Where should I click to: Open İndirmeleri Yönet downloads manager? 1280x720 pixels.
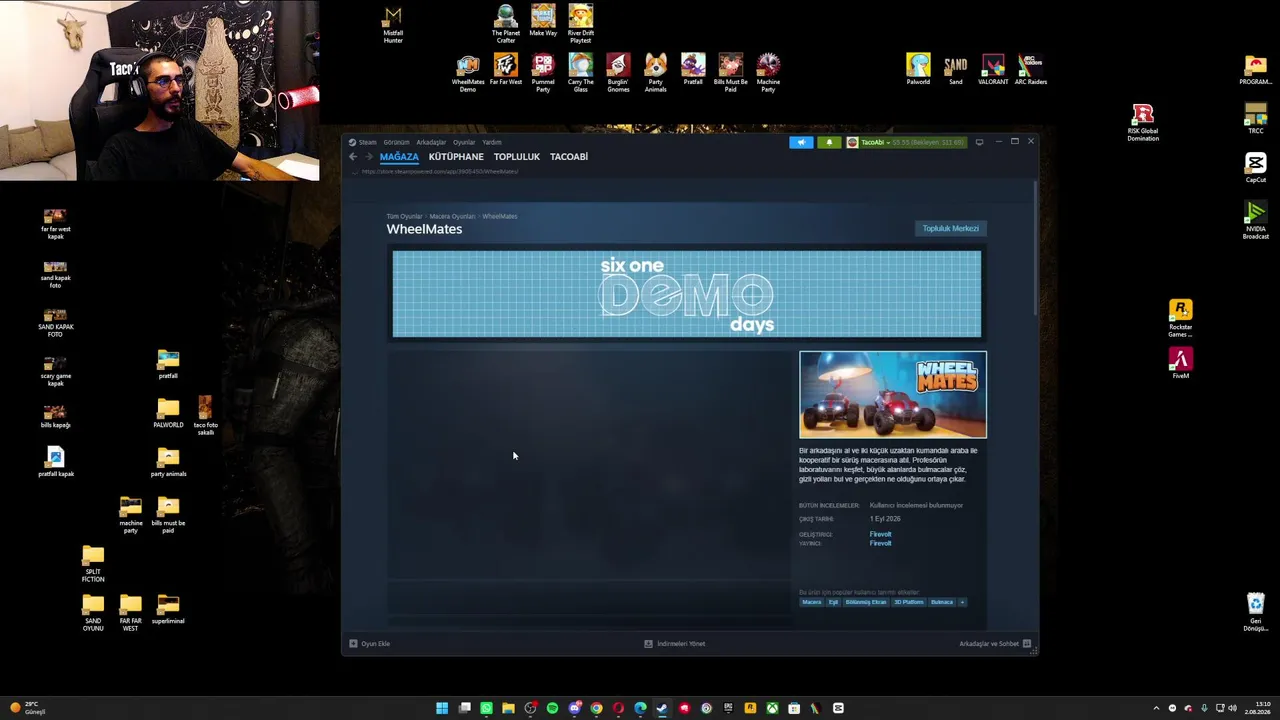[x=675, y=644]
